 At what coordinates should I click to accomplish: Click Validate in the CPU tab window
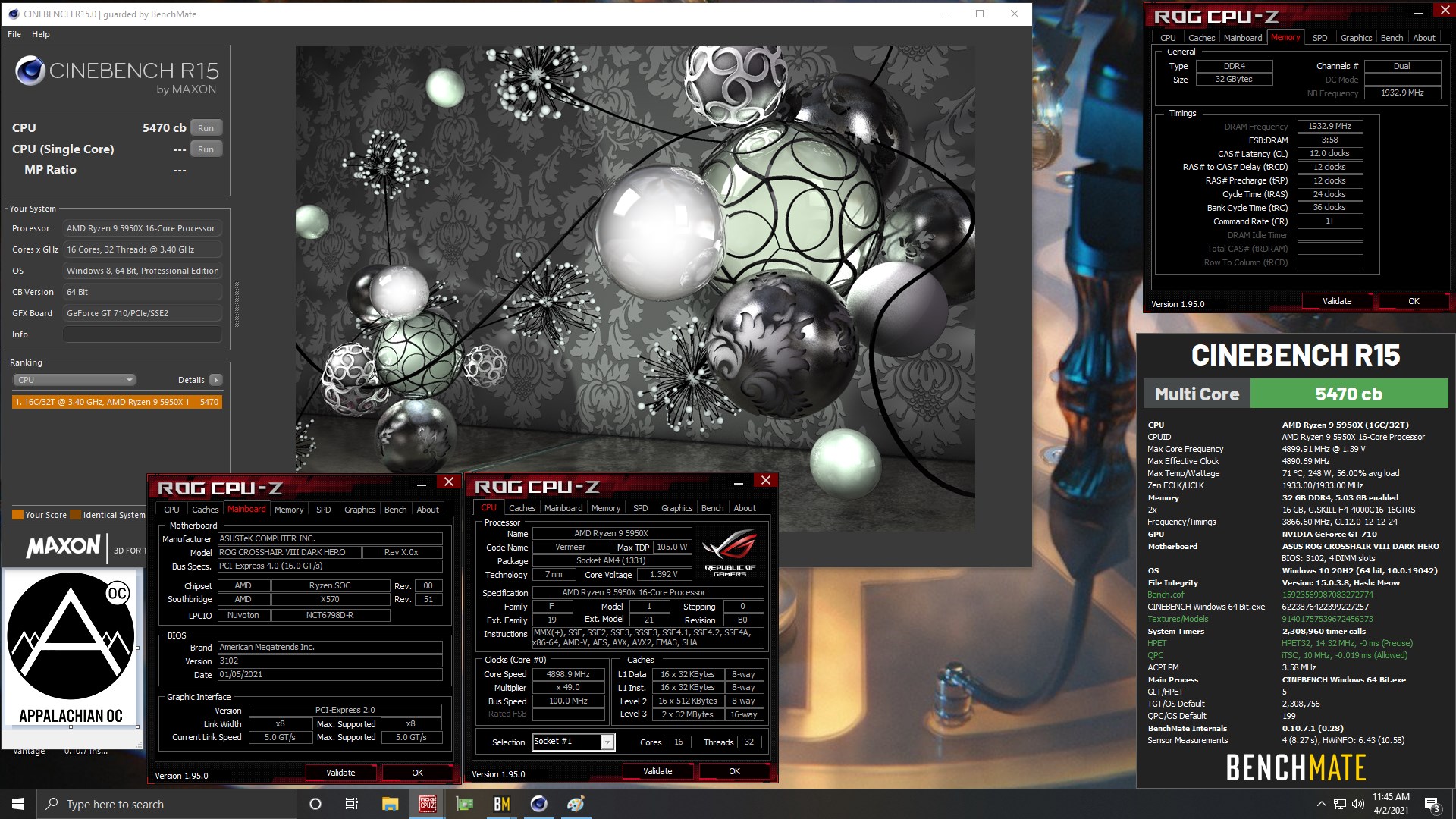[x=657, y=771]
